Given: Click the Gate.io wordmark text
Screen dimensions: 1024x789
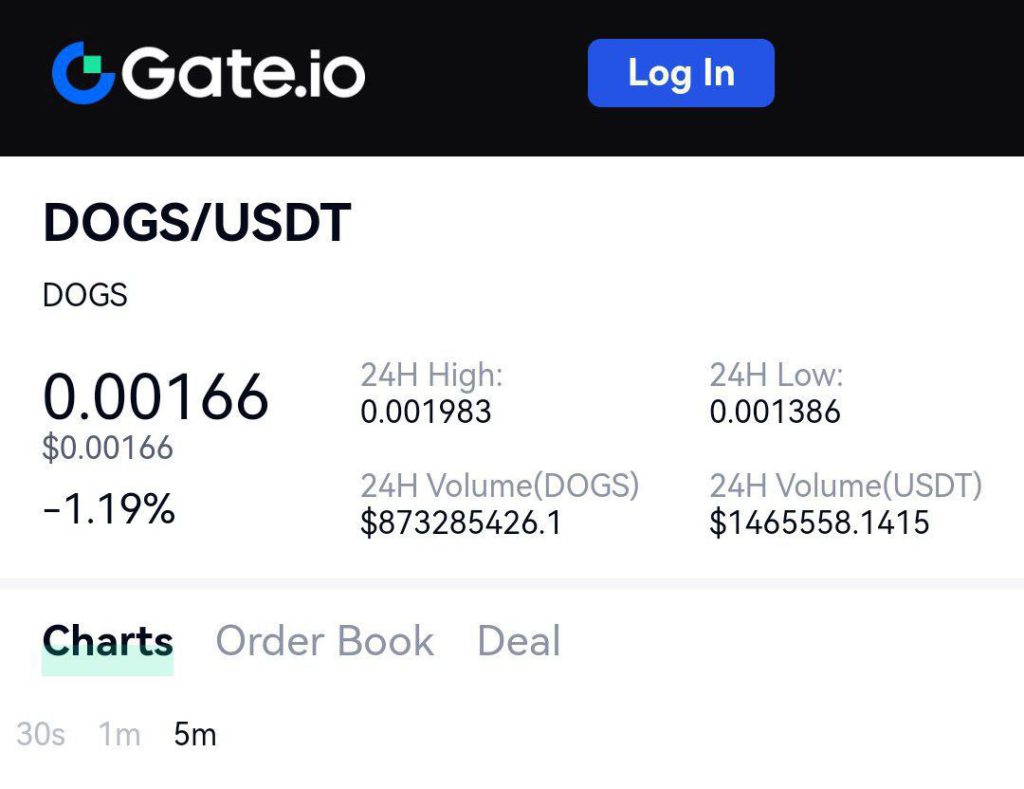Looking at the screenshot, I should 243,73.
